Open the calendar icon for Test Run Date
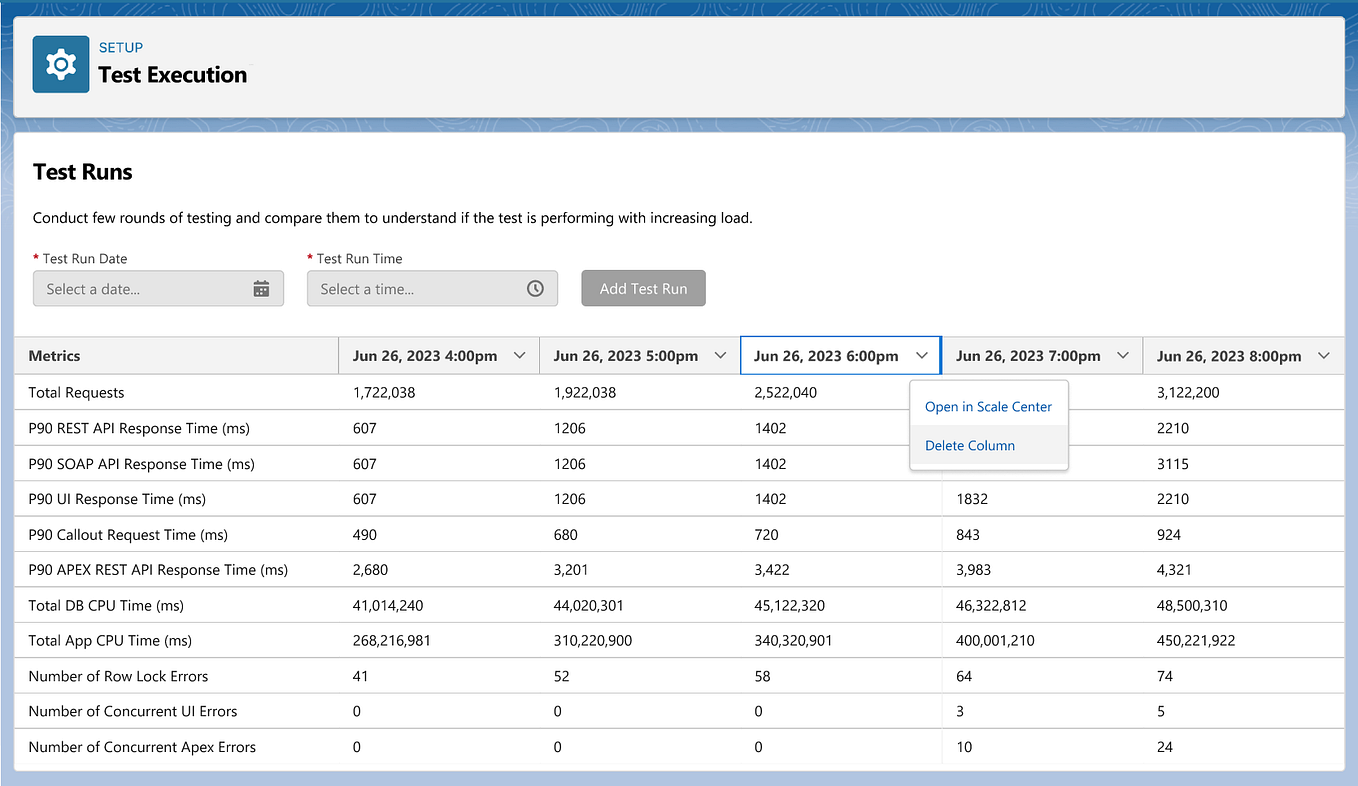The image size is (1358, 786). (262, 287)
